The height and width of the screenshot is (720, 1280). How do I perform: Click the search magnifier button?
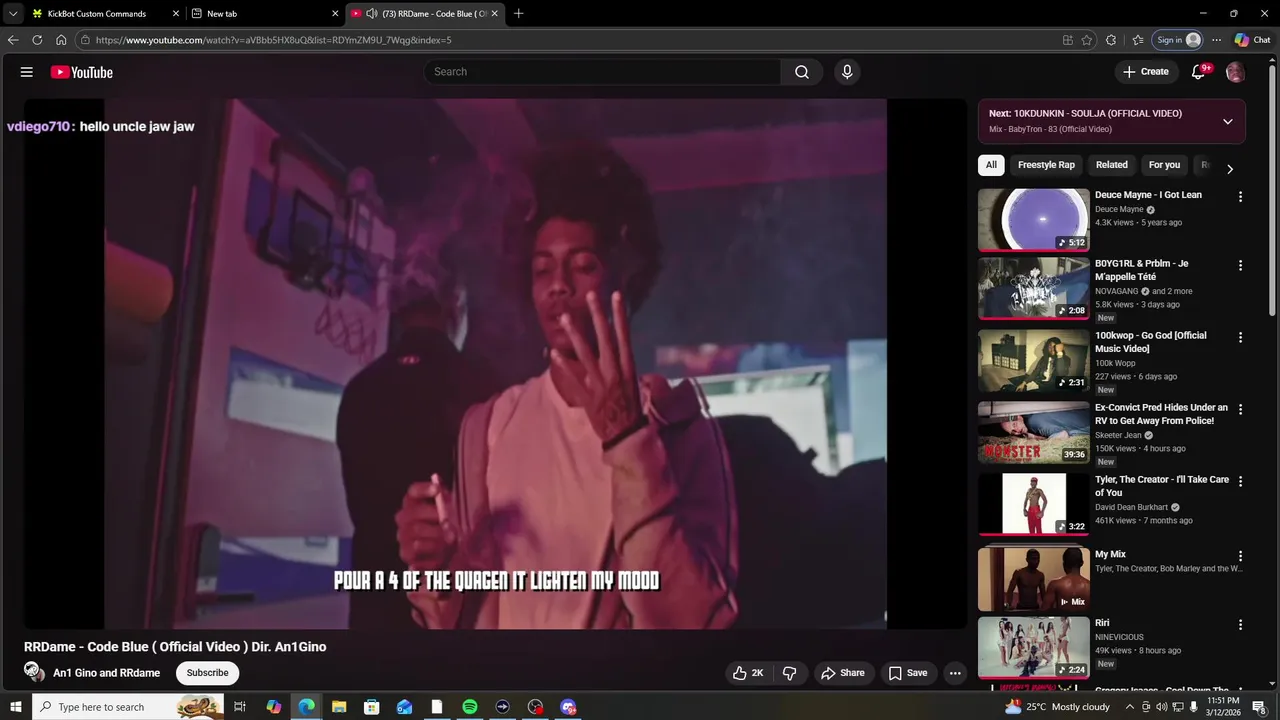802,72
